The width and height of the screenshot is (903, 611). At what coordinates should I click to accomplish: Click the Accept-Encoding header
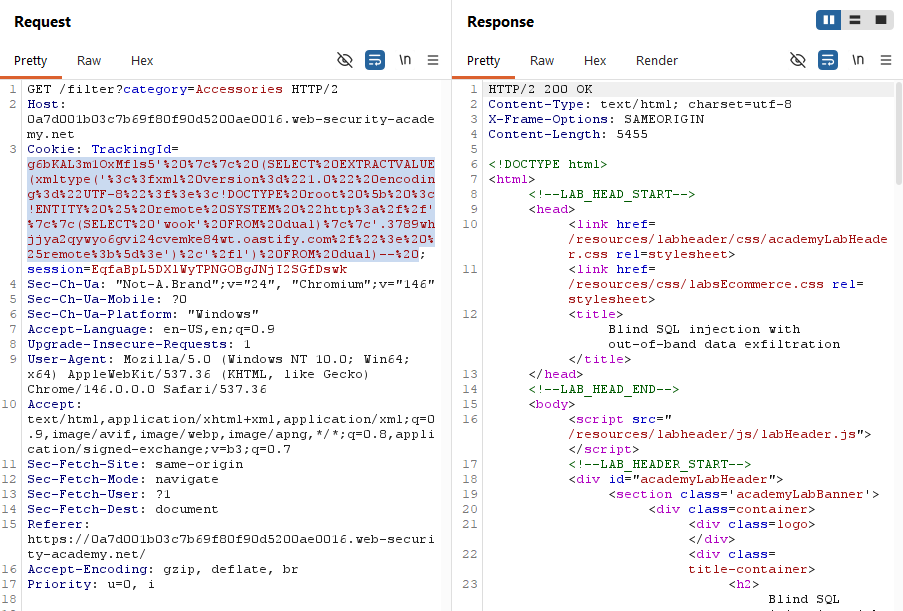pos(162,568)
